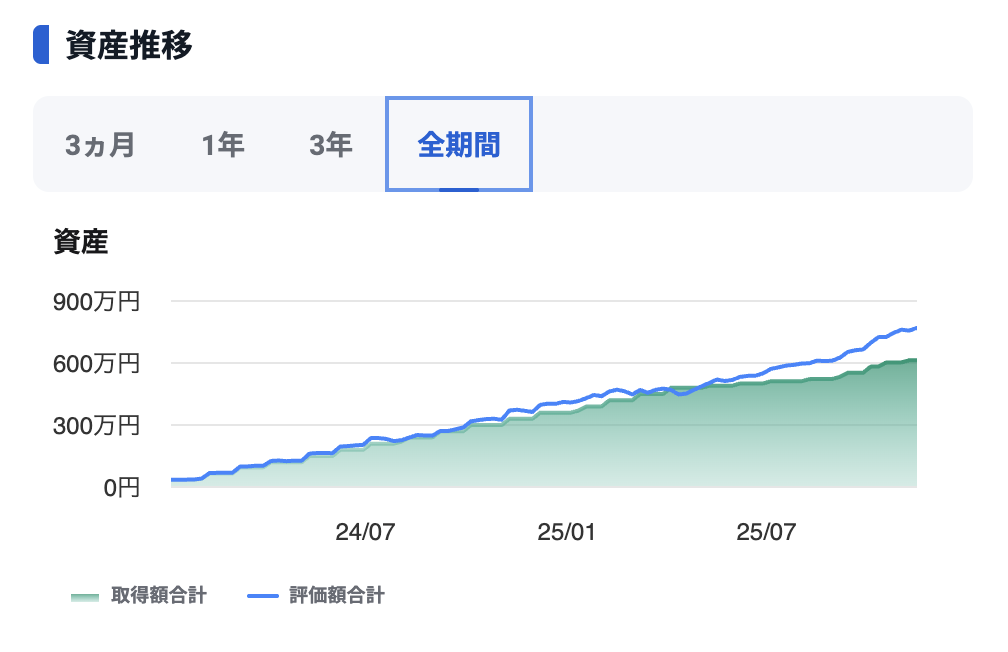The width and height of the screenshot is (1008, 652).
Task: Click the blue bar beside 資産推移 heading
Action: 41,45
